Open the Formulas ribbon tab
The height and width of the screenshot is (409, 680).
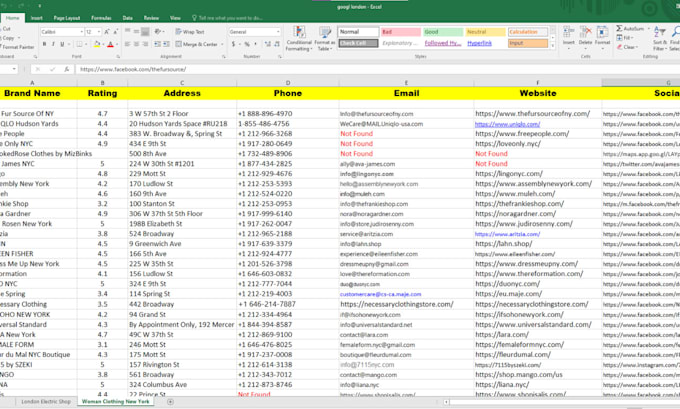[x=101, y=18]
